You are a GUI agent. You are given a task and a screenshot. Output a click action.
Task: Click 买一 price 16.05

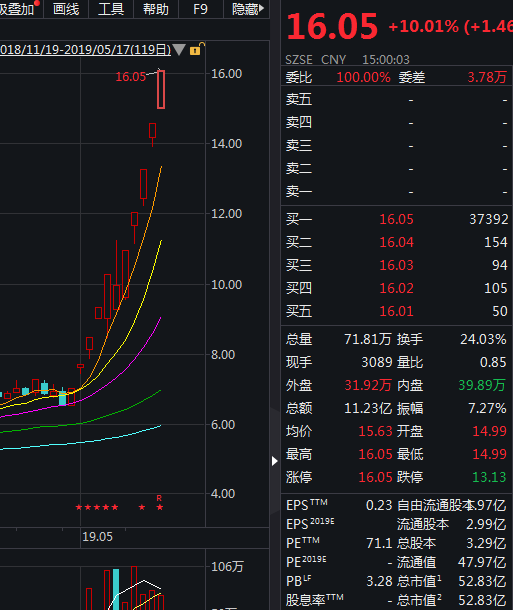(396, 219)
